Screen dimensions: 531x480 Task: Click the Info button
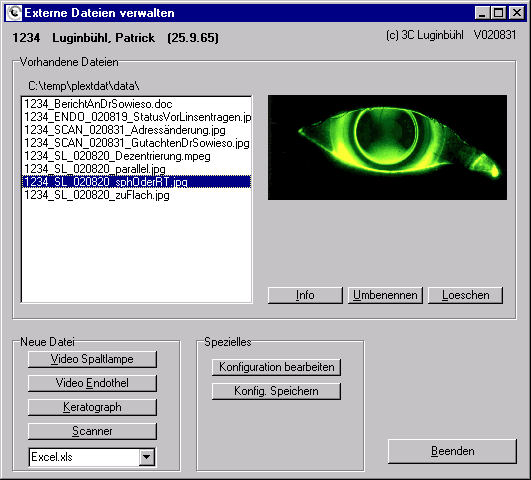pos(305,295)
